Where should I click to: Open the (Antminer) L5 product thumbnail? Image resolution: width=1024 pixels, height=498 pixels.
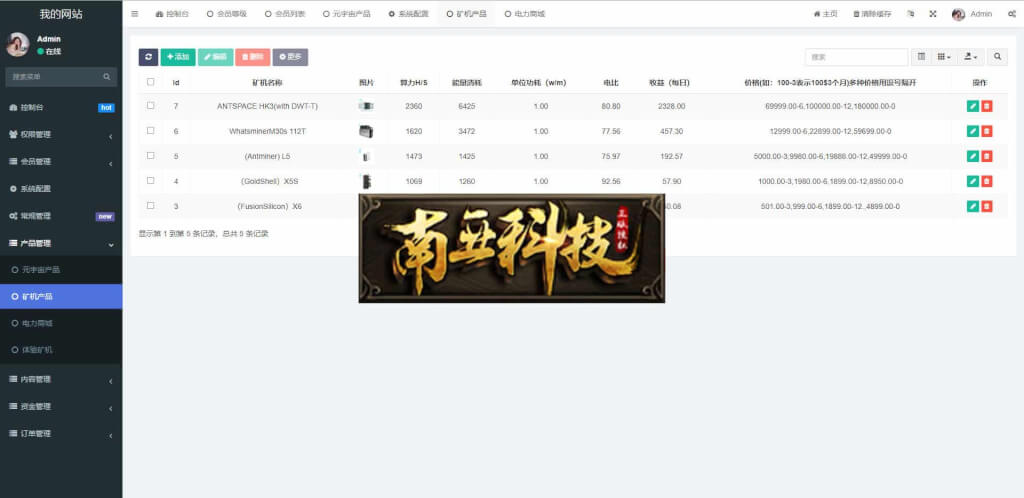pos(366,156)
